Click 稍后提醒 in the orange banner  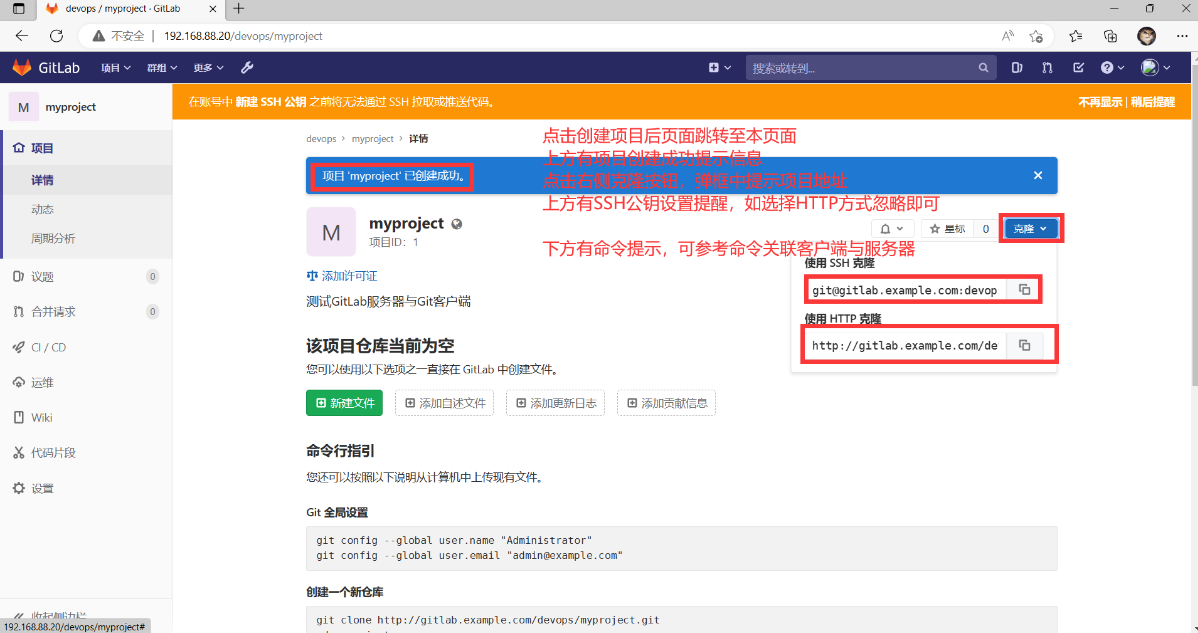pos(1153,102)
